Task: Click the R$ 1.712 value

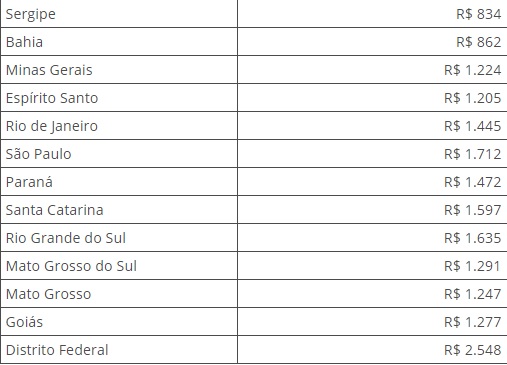Action: pos(472,154)
